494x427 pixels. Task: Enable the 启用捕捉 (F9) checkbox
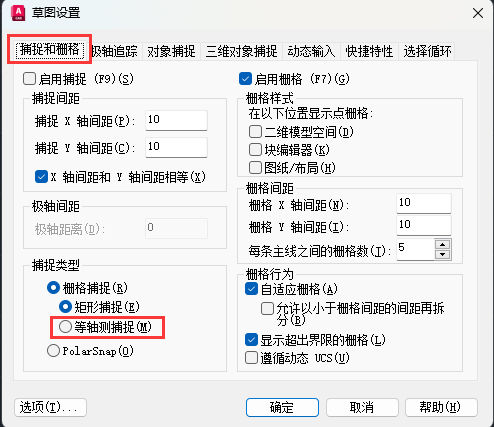(29, 79)
